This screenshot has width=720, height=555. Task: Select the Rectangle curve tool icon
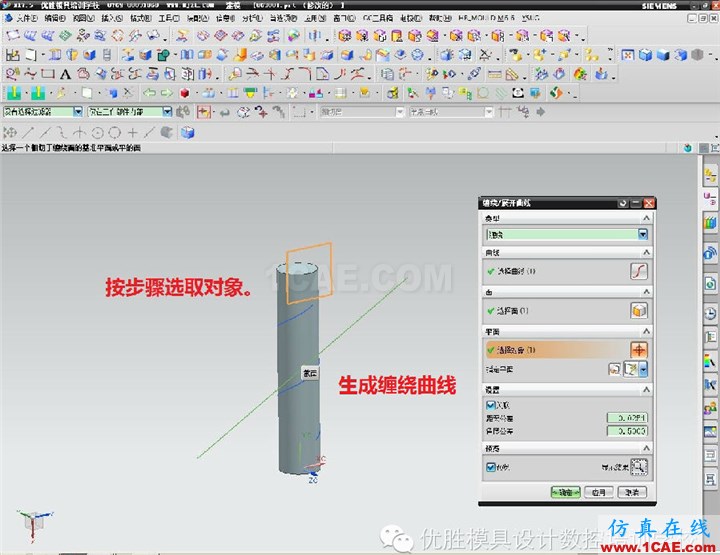click(48, 73)
